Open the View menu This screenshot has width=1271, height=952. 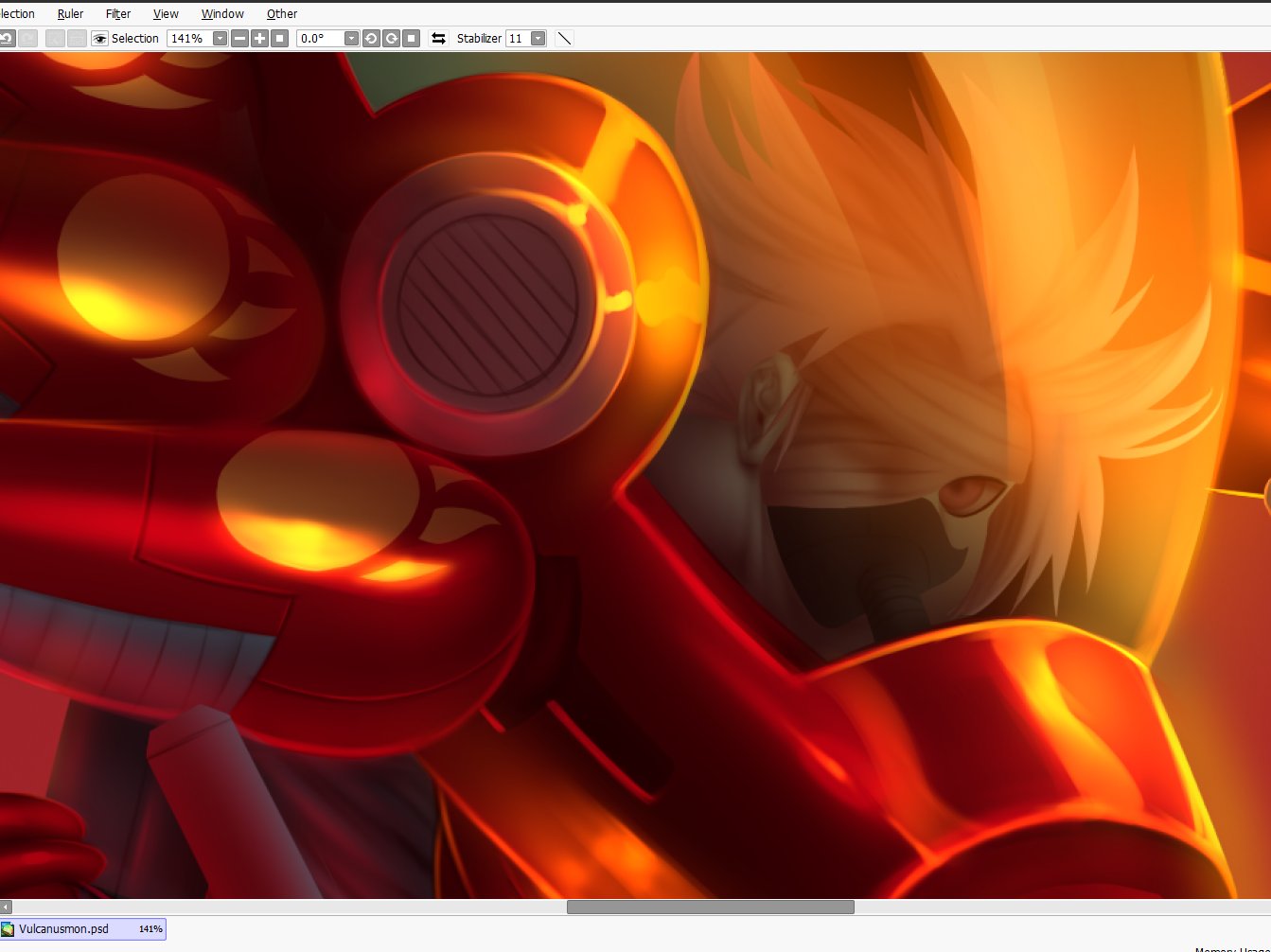[x=166, y=14]
